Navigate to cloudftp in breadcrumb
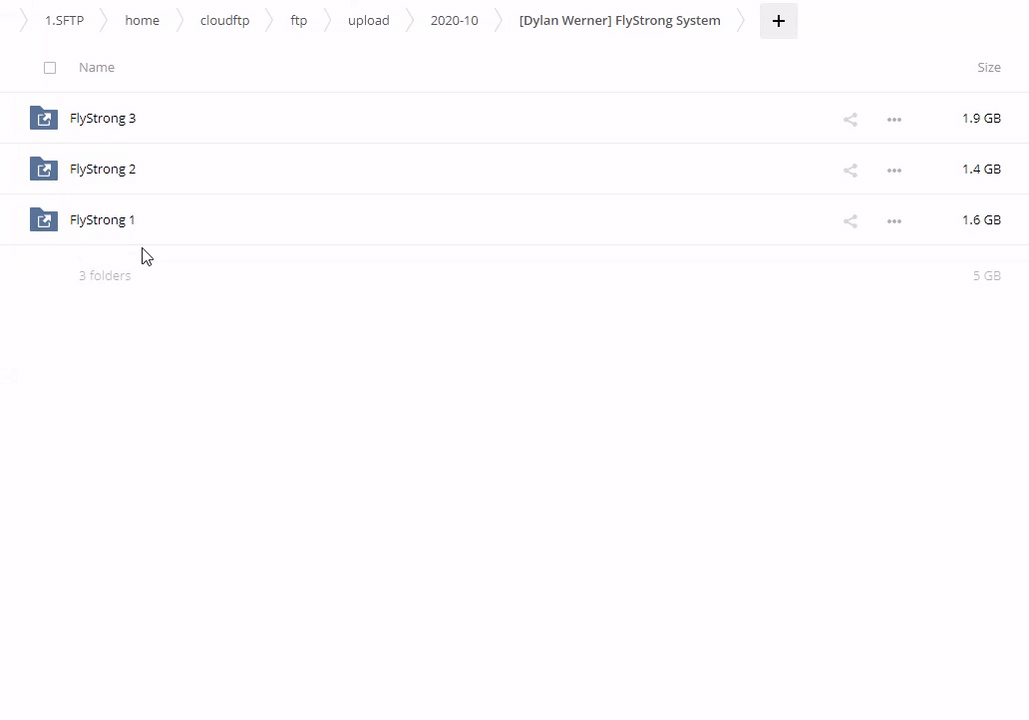This screenshot has height=720, width=1029. (x=225, y=21)
